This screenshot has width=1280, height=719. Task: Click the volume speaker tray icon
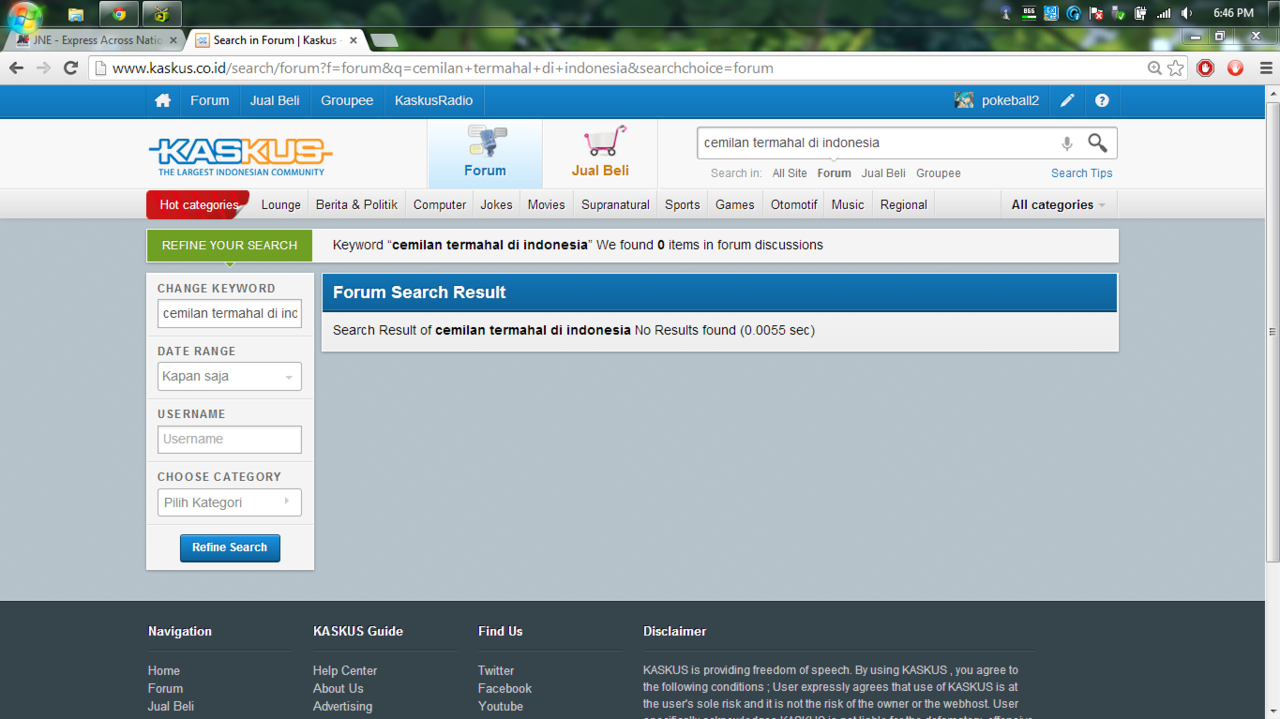[1186, 13]
